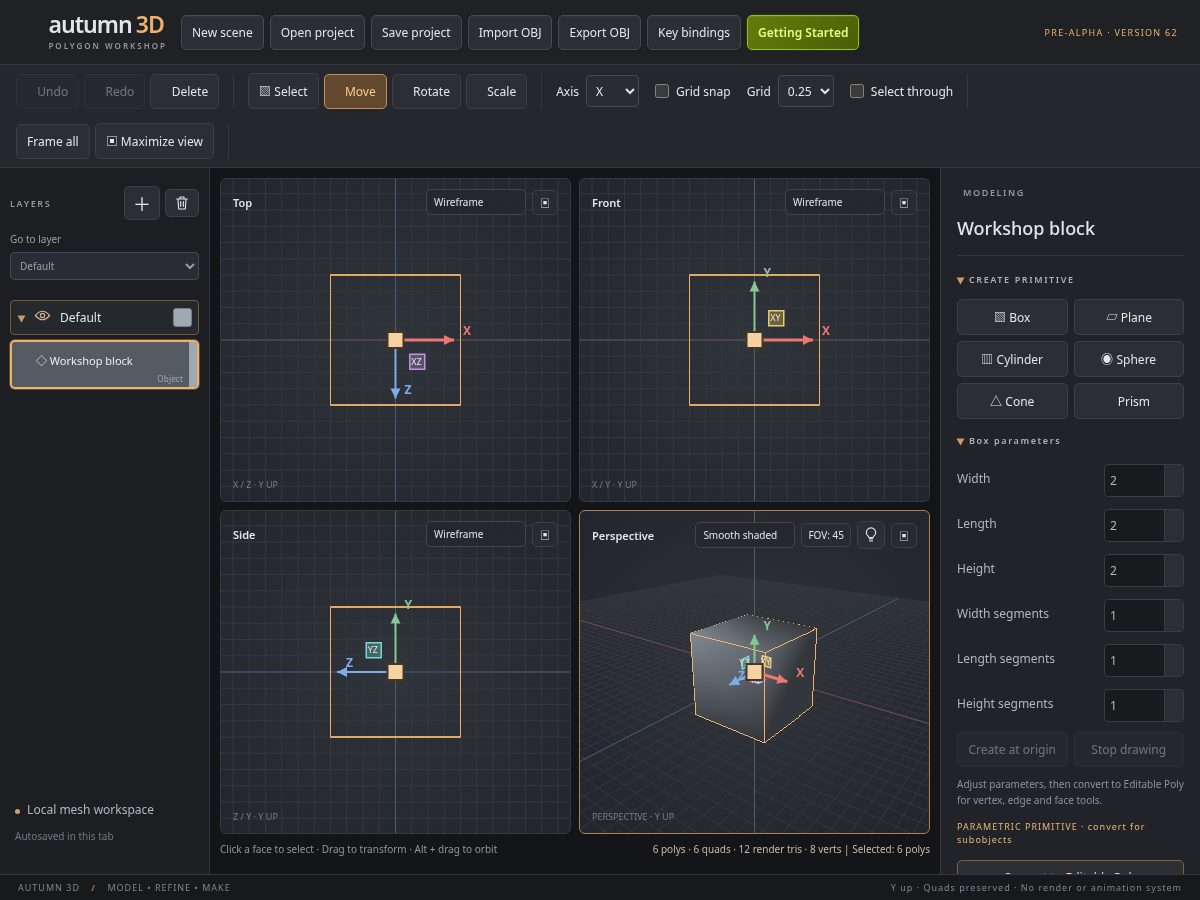Click the Maximize view toolbar button
The width and height of the screenshot is (1200, 900).
pos(155,141)
